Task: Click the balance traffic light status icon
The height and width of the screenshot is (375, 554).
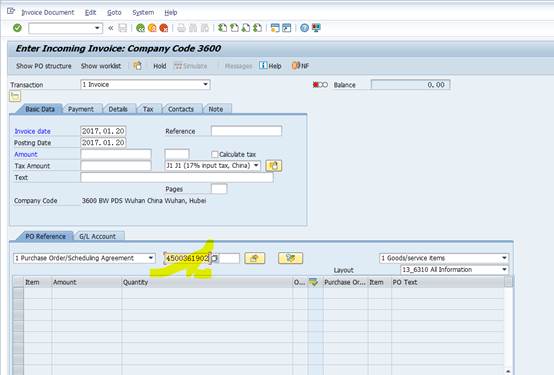Action: pos(320,85)
